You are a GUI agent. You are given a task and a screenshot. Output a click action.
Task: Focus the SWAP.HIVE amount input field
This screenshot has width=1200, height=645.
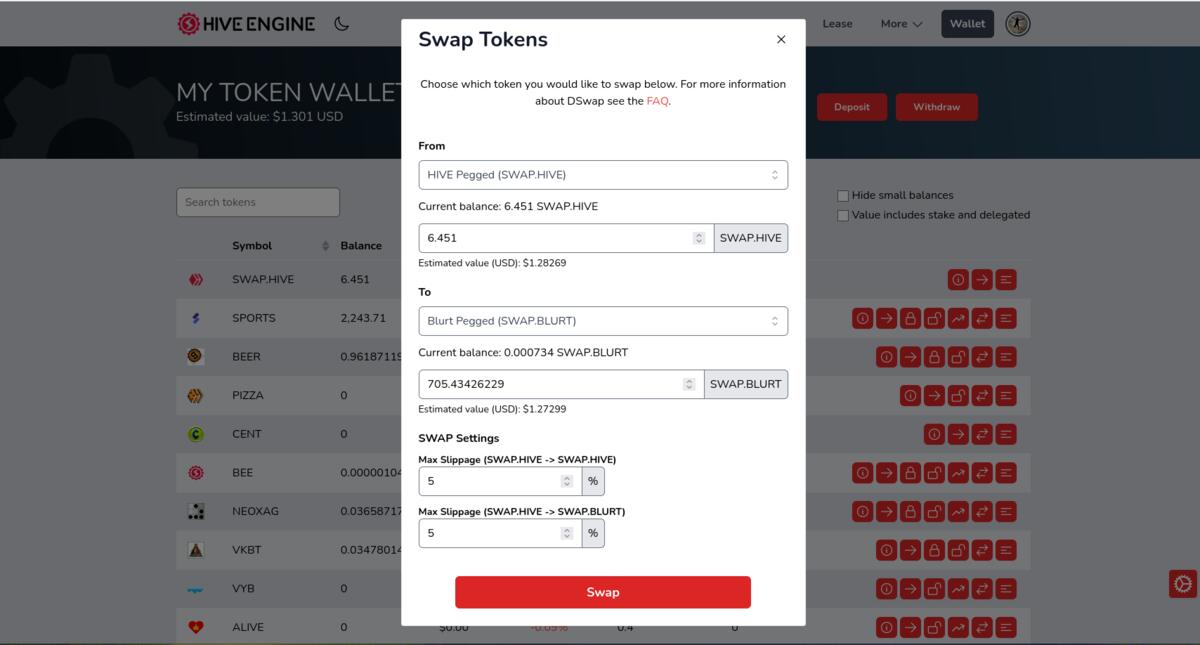point(566,238)
